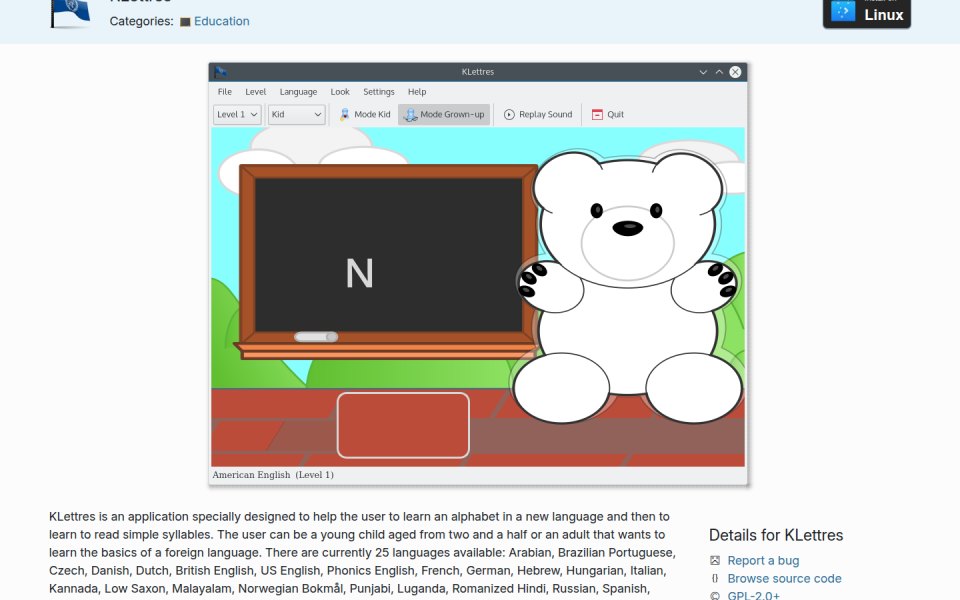Minimize the KLettres screenshot window
Image resolution: width=960 pixels, height=600 pixels.
pos(703,72)
